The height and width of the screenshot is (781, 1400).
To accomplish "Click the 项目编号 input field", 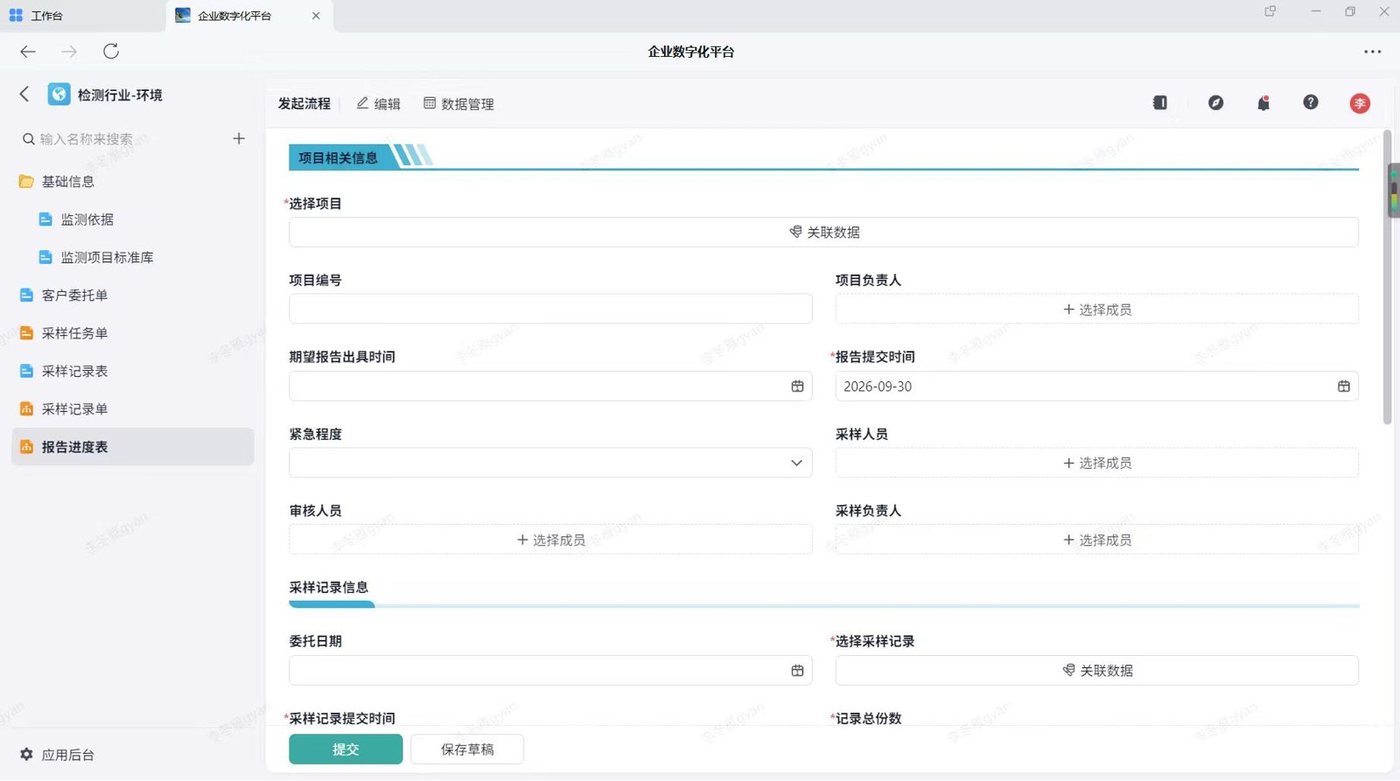I will click(551, 309).
